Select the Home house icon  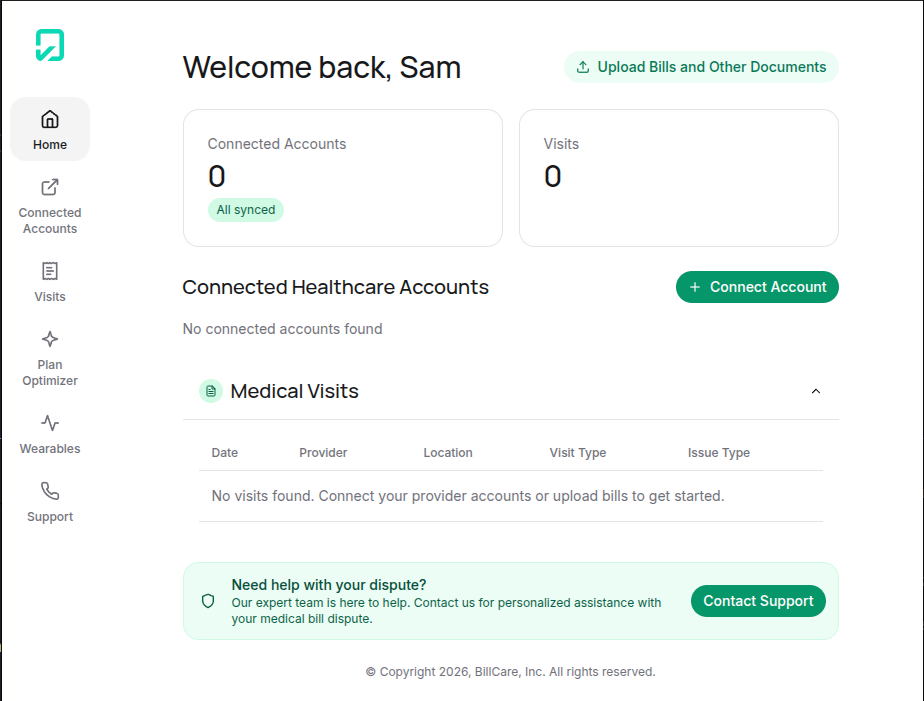tap(50, 120)
